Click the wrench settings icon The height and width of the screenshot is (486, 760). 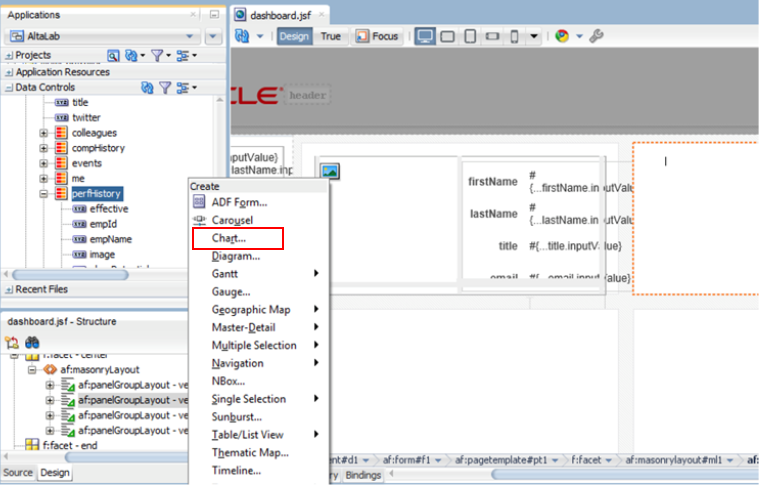coord(596,36)
